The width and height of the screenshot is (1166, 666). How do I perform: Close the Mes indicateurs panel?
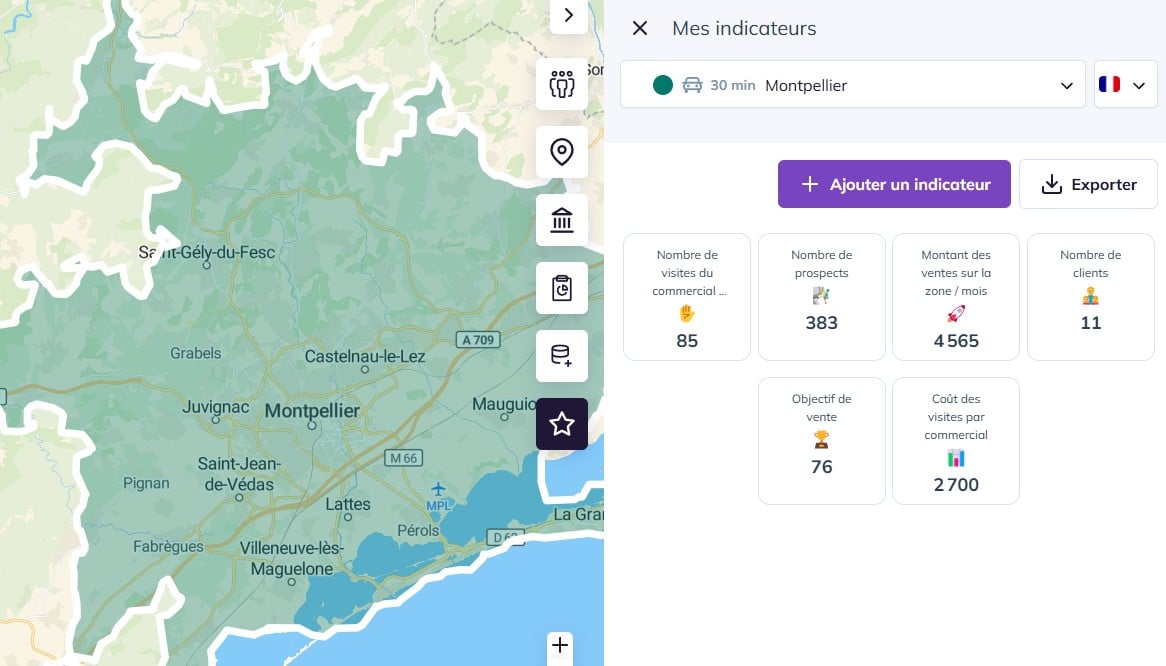[639, 28]
